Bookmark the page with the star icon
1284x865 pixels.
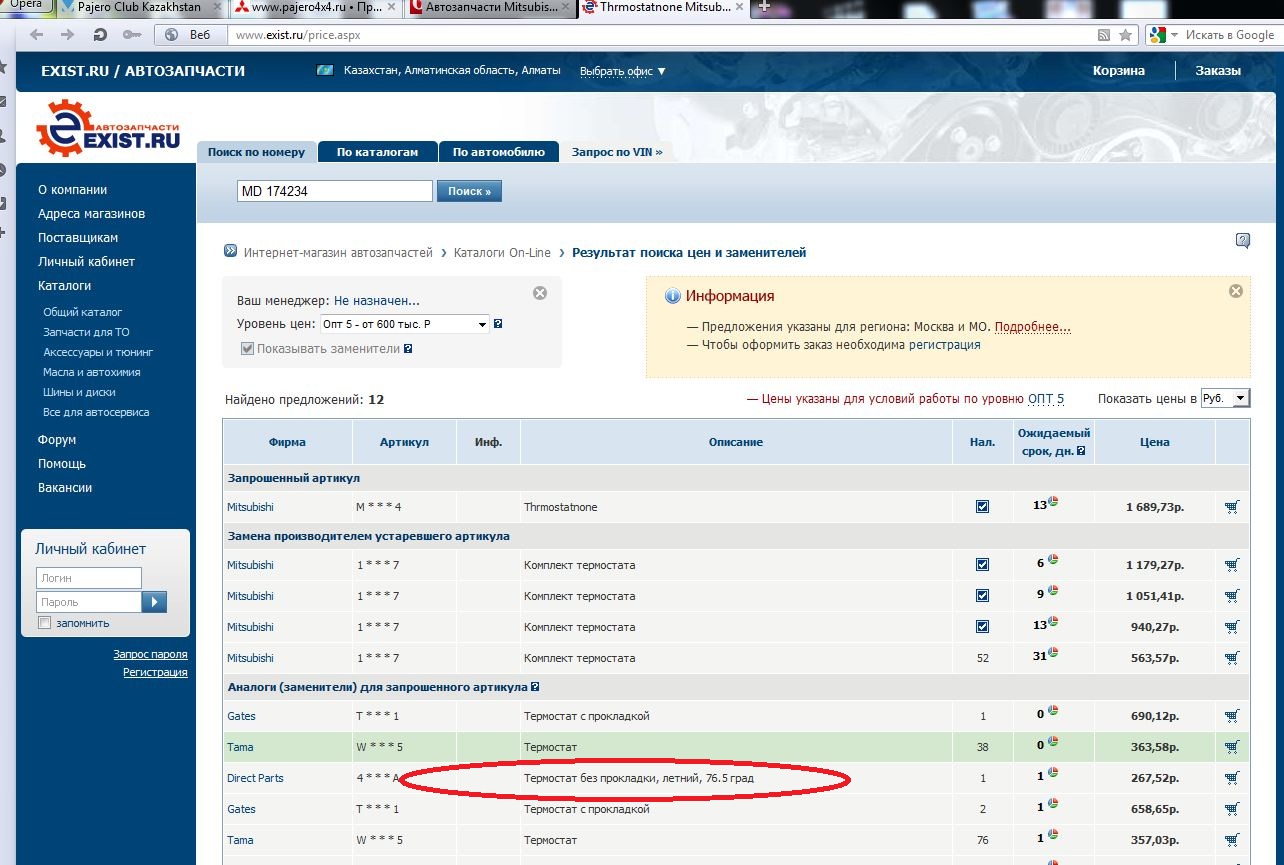1126,35
